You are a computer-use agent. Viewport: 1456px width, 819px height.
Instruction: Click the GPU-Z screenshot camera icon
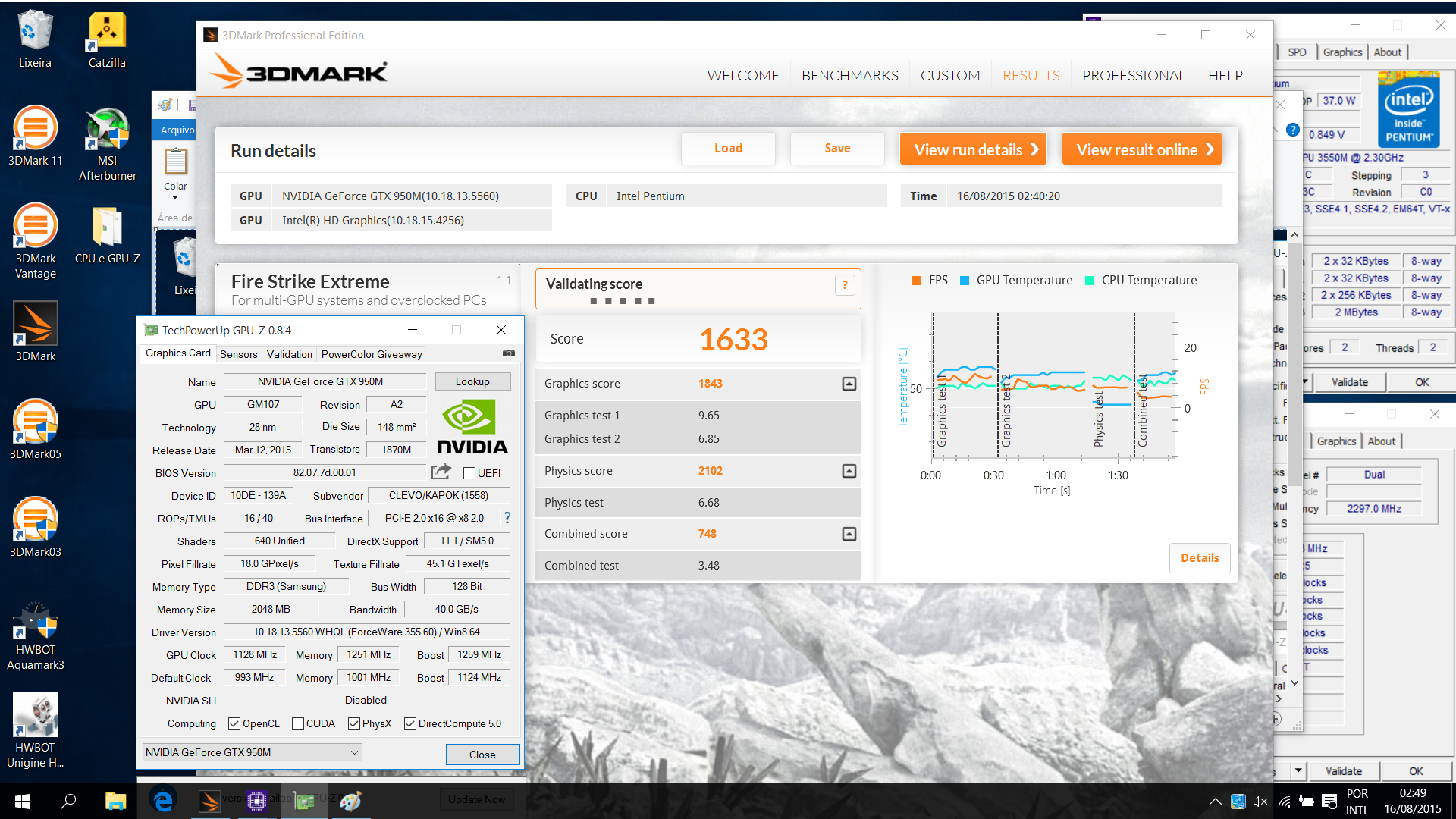(x=509, y=353)
